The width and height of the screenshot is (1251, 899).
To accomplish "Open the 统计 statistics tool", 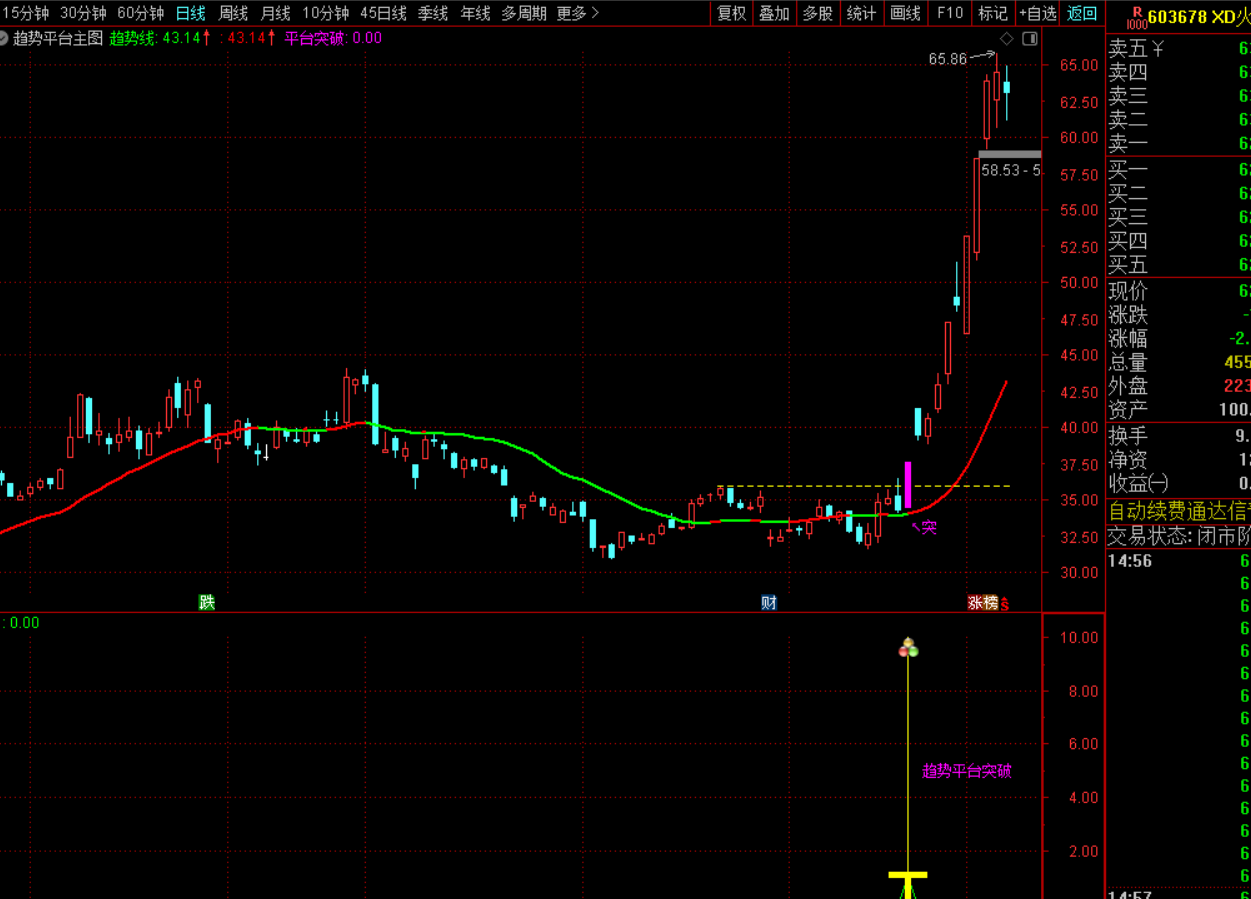I will tap(861, 13).
